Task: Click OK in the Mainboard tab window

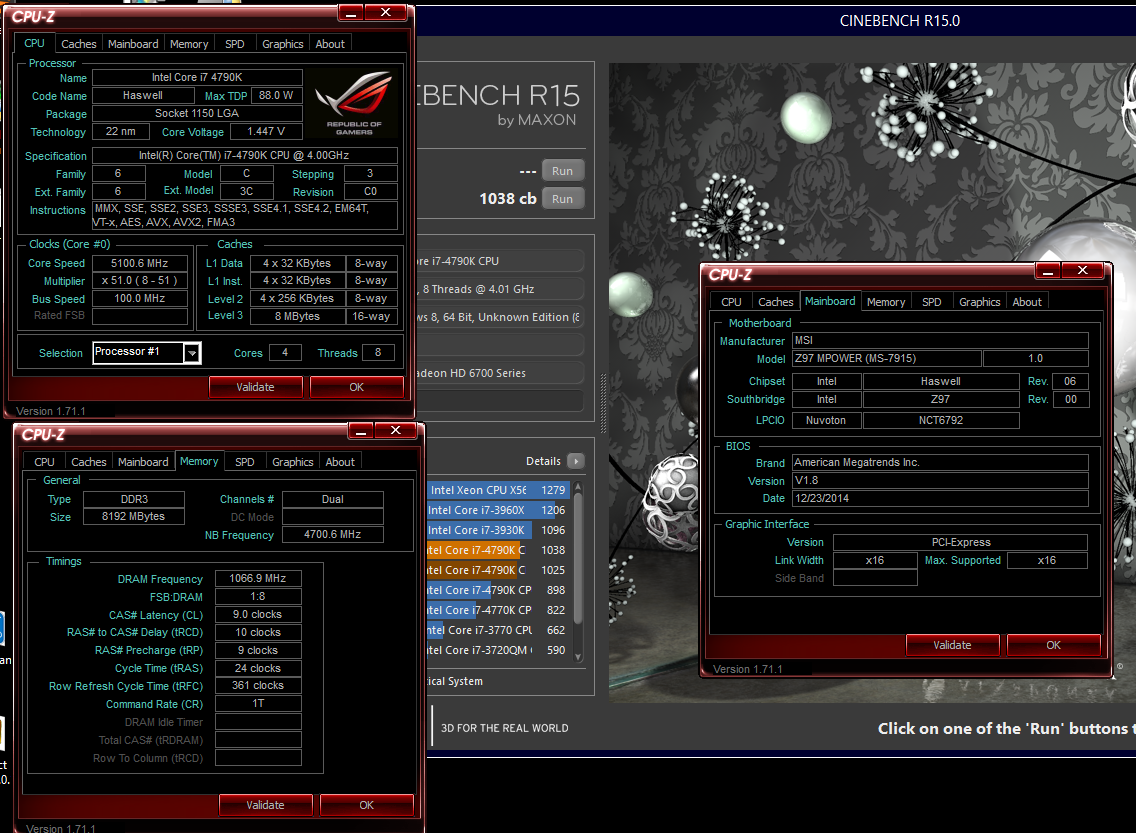Action: (1053, 645)
